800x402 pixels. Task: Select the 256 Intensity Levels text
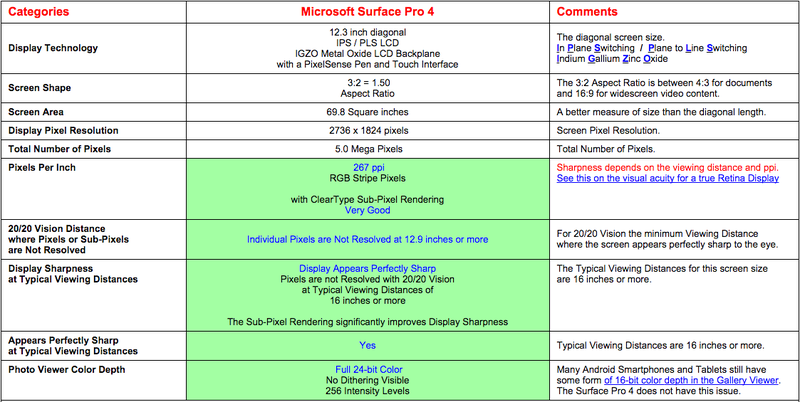click(367, 391)
